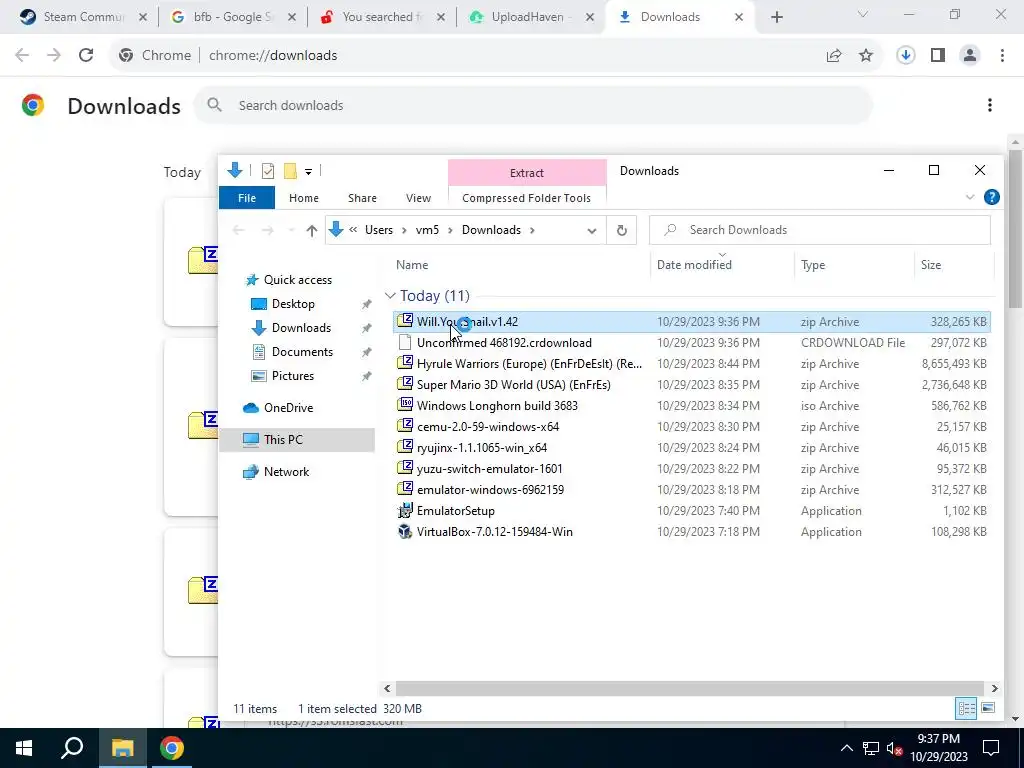1024x768 pixels.
Task: Show hidden system tray icons chevron
Action: tap(846, 748)
